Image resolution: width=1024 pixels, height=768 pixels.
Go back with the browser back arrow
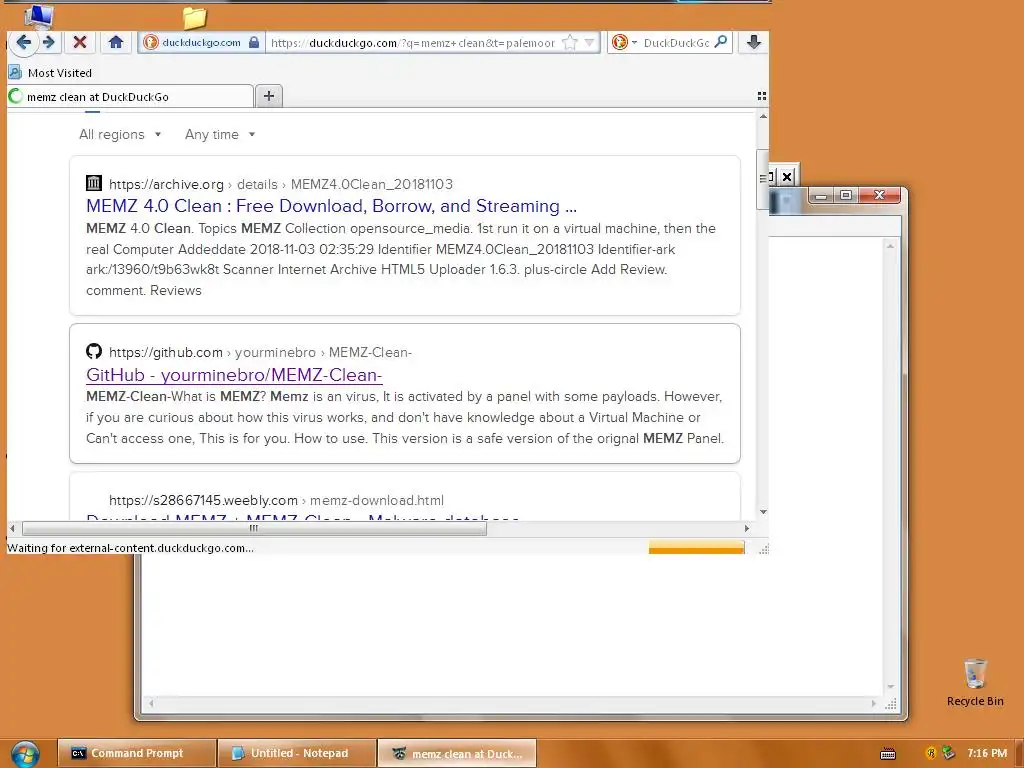[24, 42]
